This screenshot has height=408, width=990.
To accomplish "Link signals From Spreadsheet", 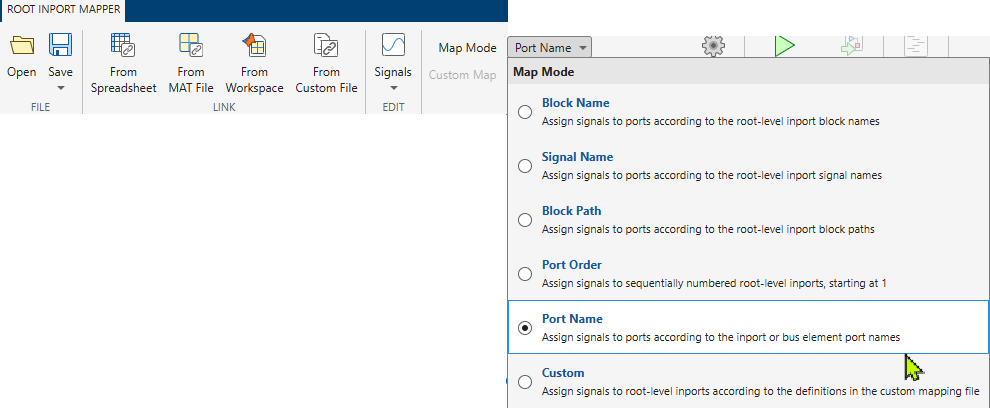I will (123, 64).
